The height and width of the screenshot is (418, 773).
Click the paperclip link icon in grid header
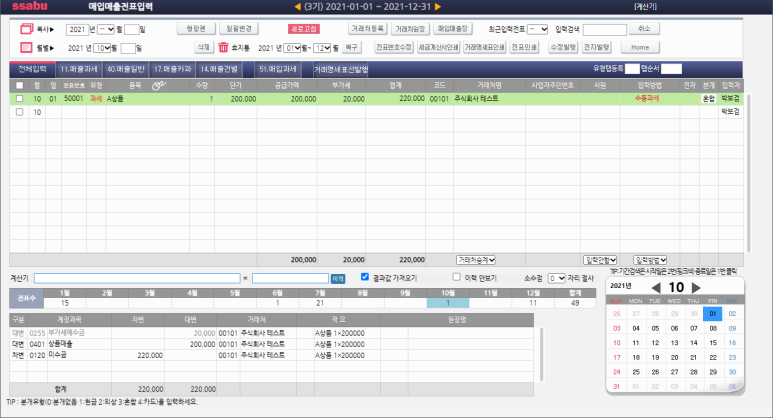coord(159,86)
